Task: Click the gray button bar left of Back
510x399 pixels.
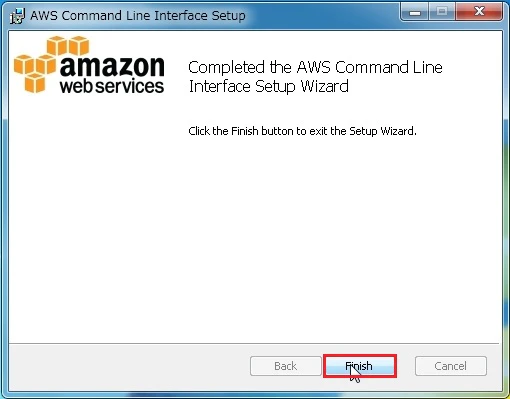Action: (x=130, y=367)
